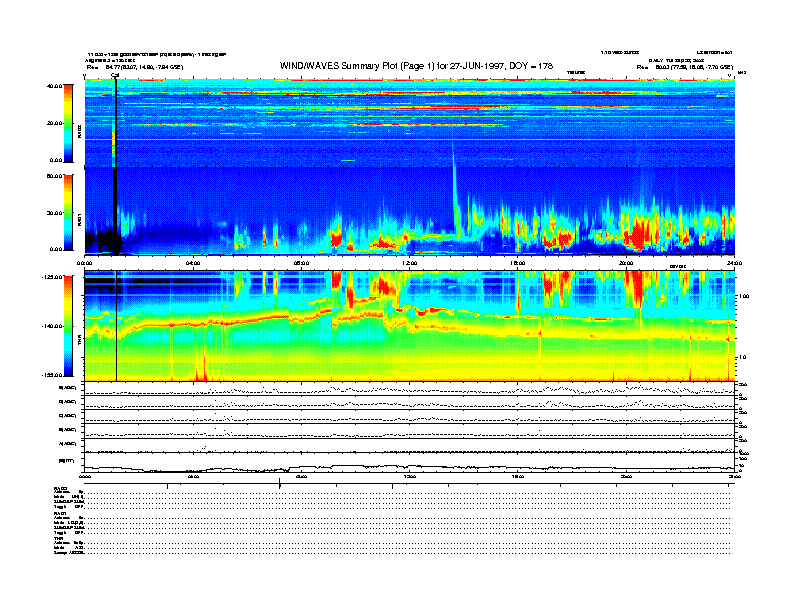Click the 20:00 label under RAD1 spectrogram
Image resolution: width=792 pixels, height=612 pixels.
pos(626,263)
